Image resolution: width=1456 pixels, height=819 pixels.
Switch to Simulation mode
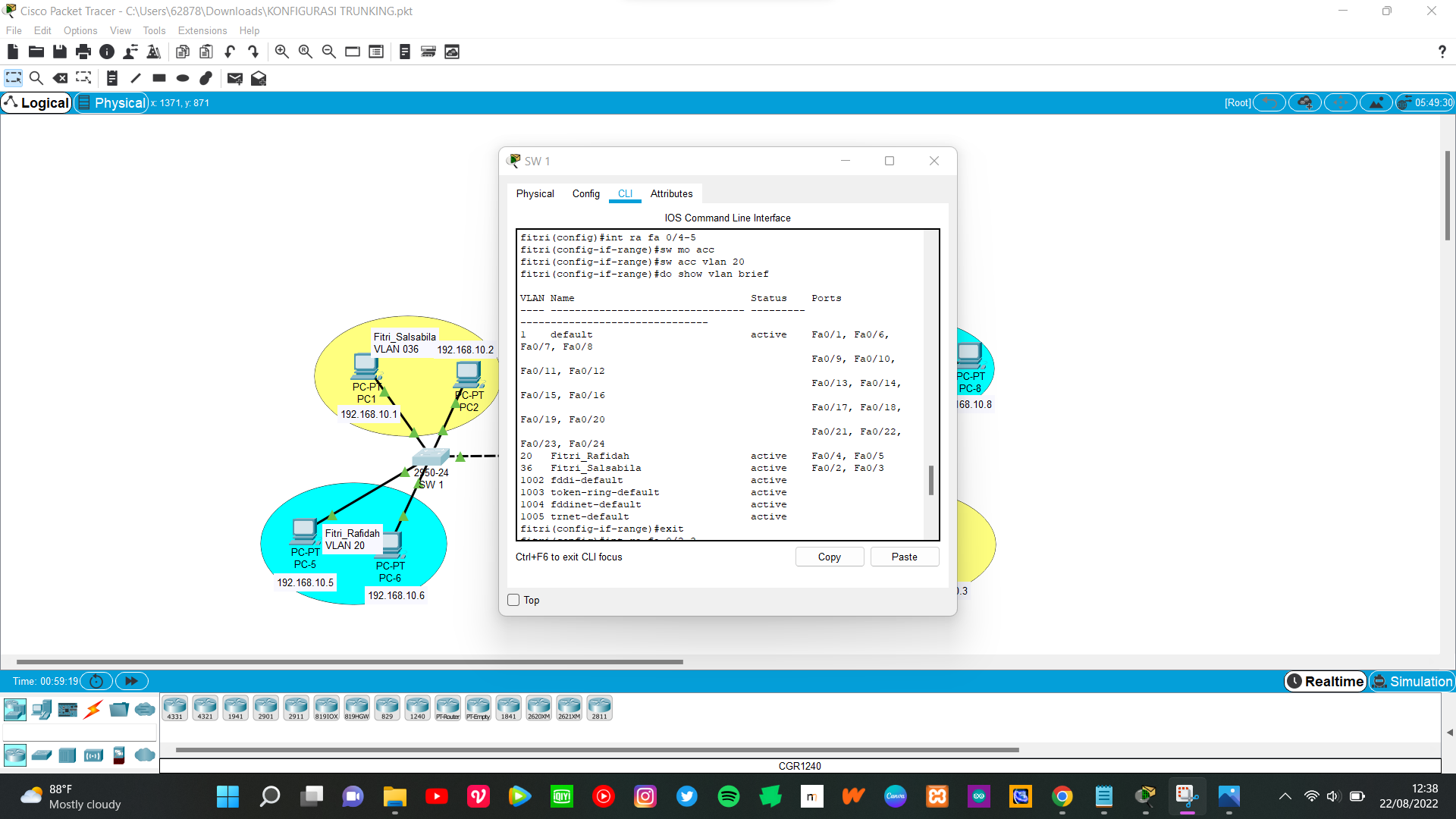[x=1413, y=681]
